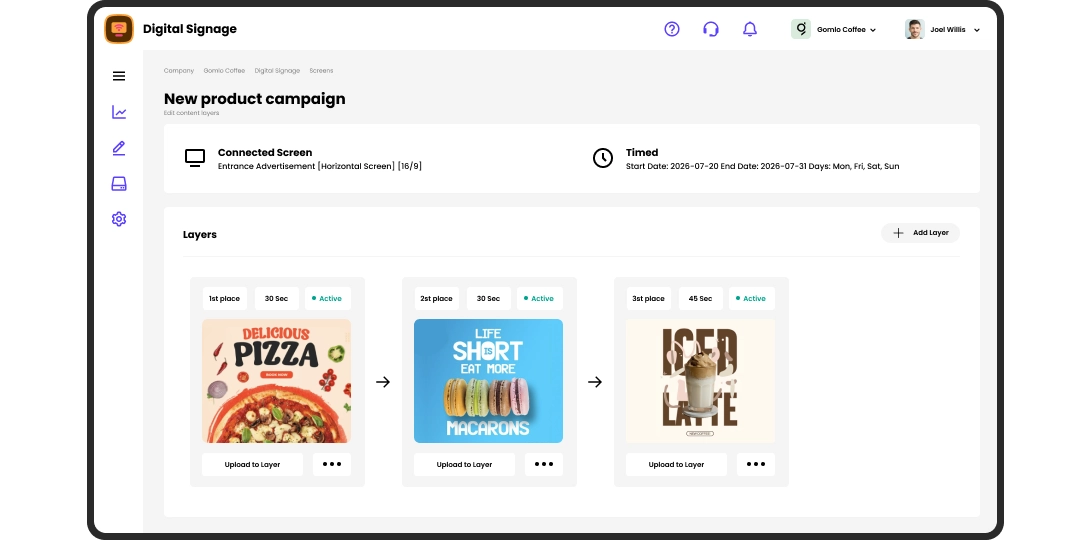
Task: Select the pencil edit icon in the sidebar
Action: 119,148
